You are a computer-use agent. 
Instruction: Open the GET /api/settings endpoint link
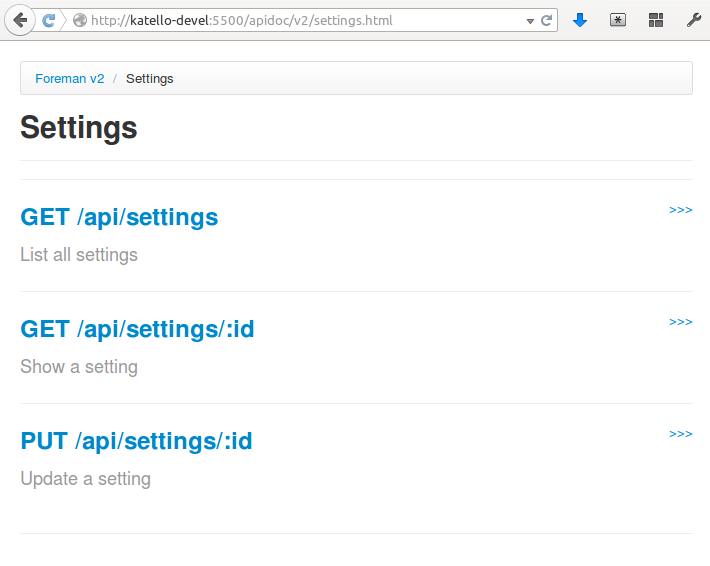coord(119,217)
